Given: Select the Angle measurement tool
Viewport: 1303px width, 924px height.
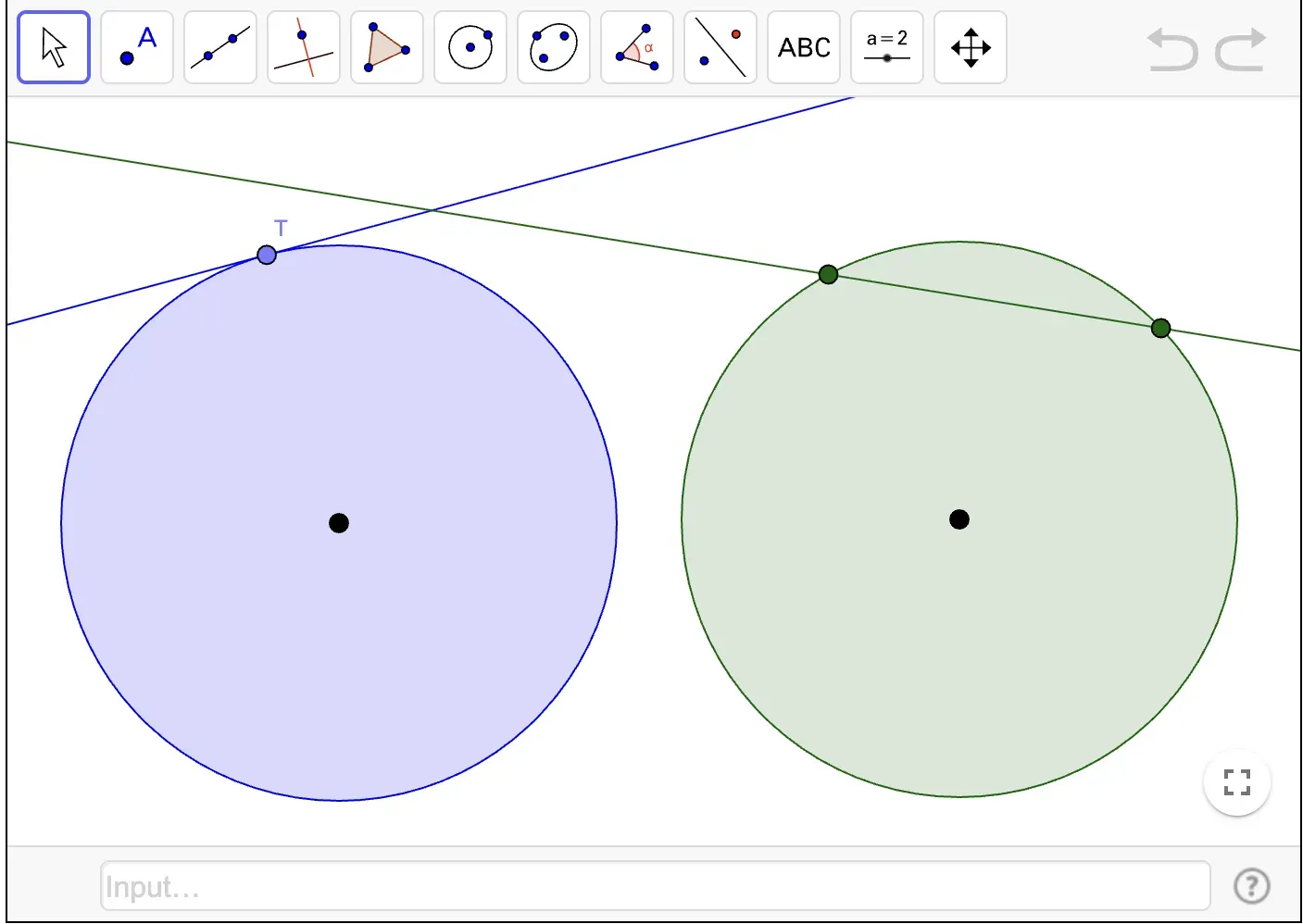Looking at the screenshot, I should click(x=637, y=47).
